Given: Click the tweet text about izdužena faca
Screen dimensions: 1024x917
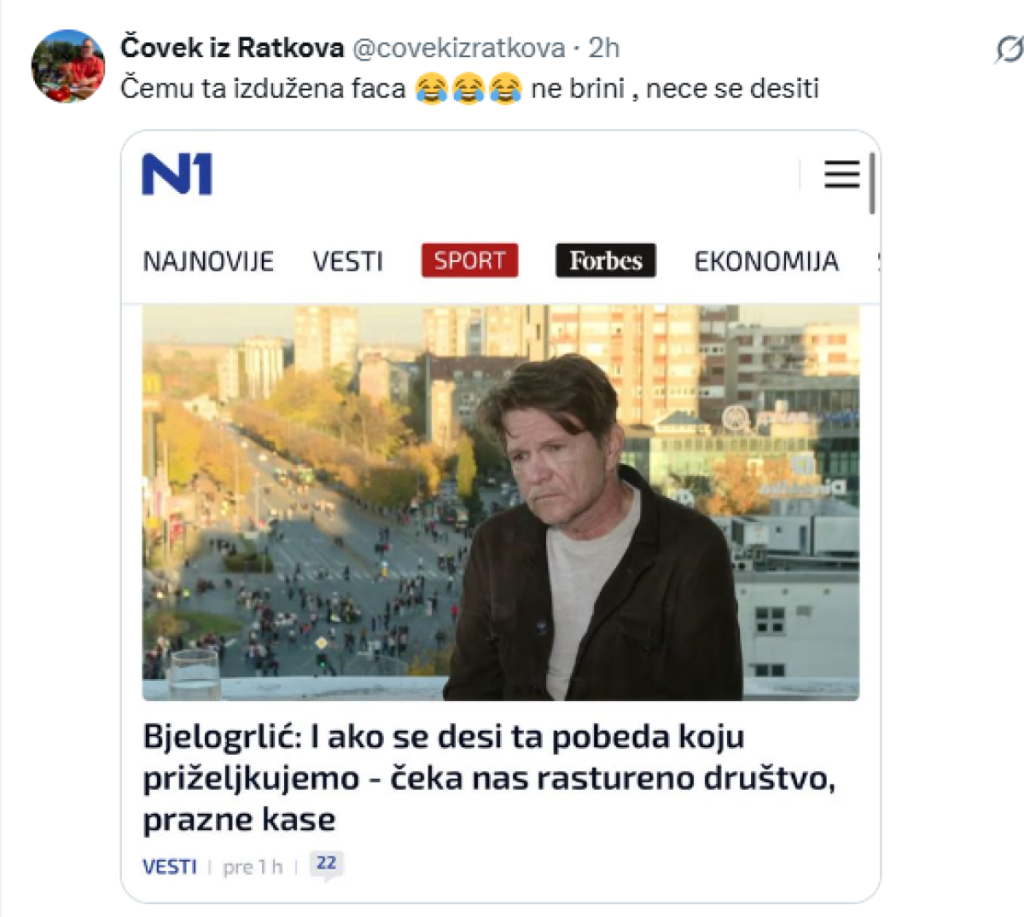Looking at the screenshot, I should tap(469, 88).
